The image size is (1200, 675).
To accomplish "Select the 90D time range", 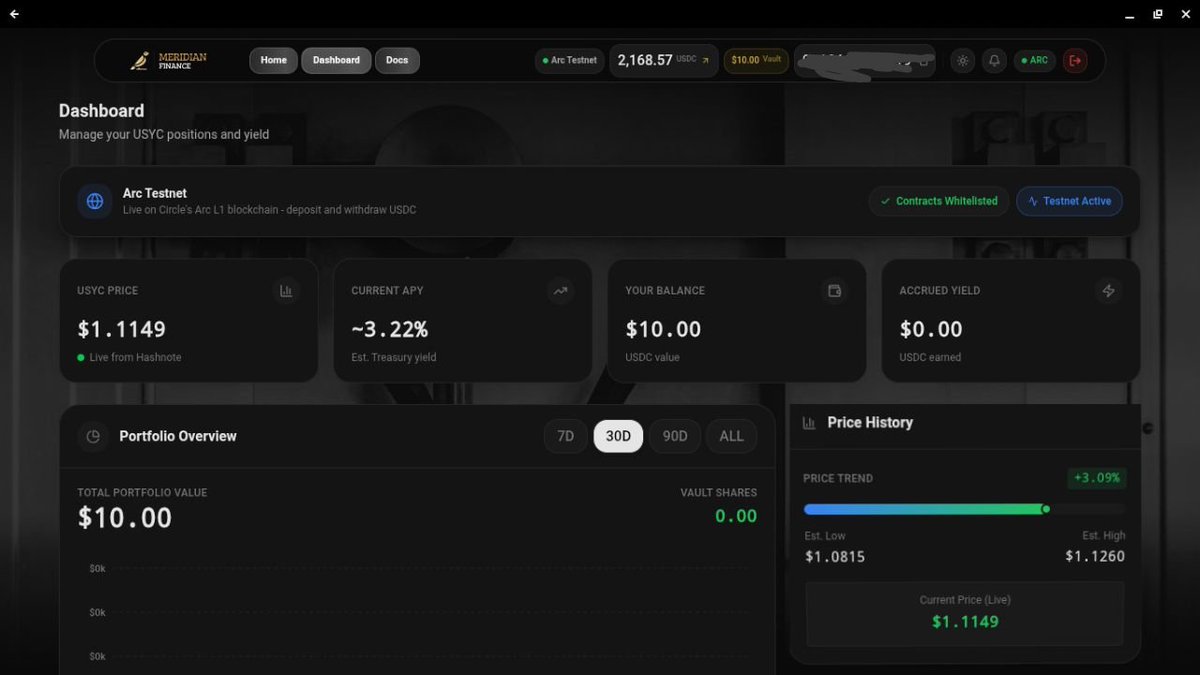I will click(x=675, y=436).
